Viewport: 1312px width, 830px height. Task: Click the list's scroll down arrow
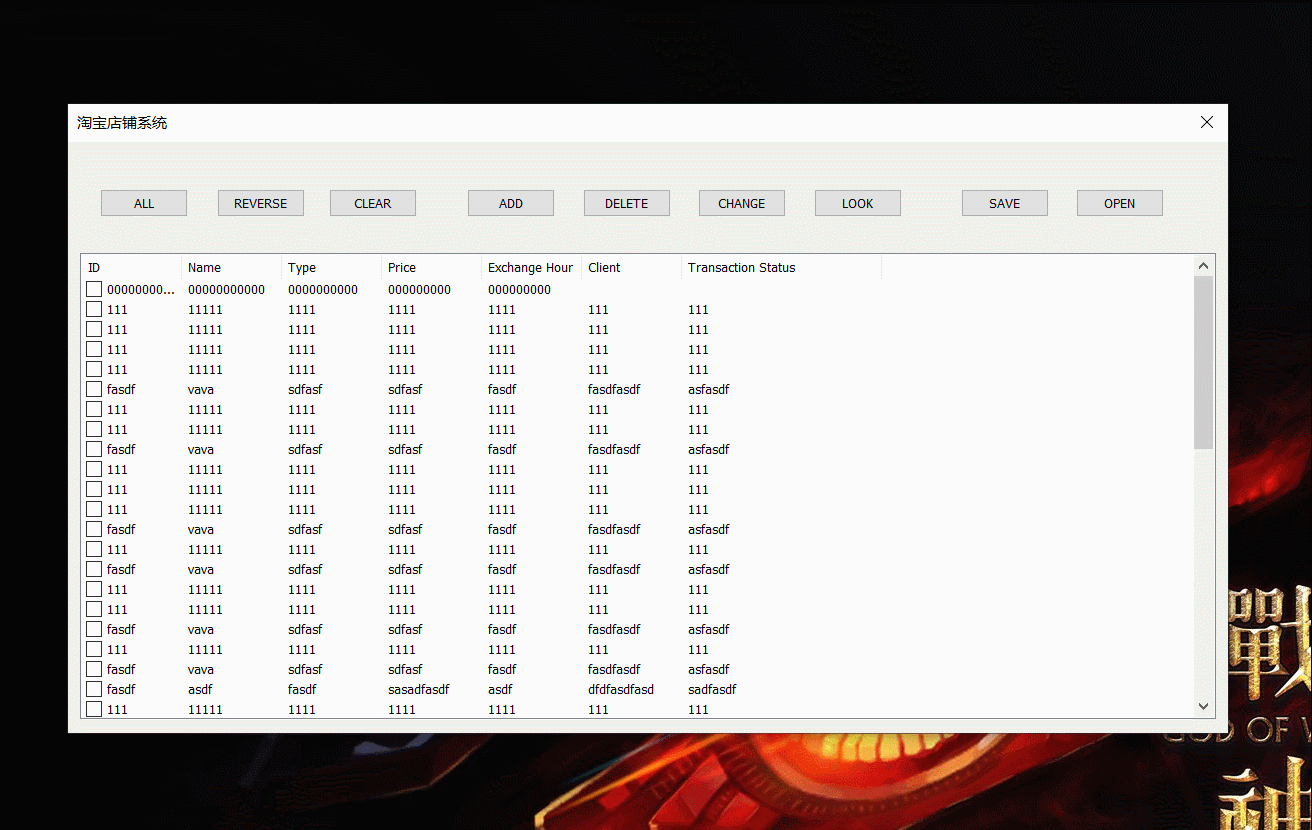coord(1203,706)
